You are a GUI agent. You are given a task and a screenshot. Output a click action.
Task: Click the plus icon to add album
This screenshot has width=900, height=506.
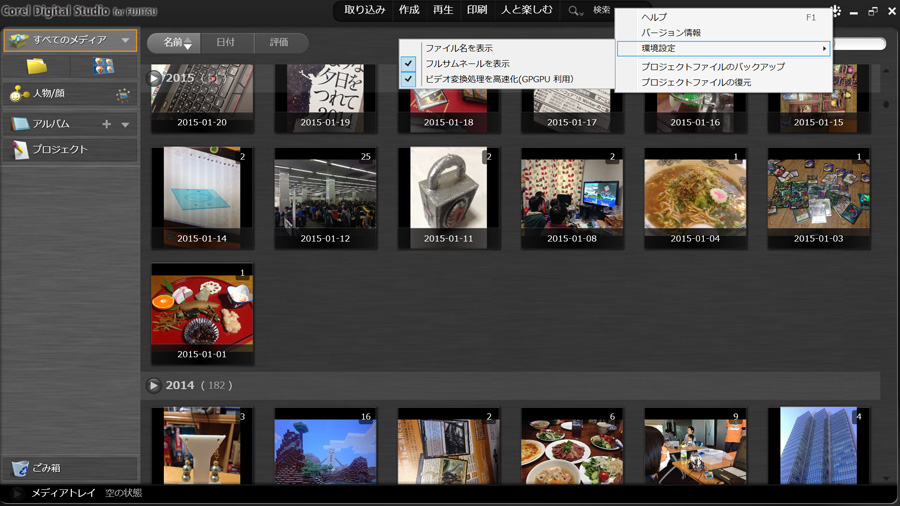[107, 124]
